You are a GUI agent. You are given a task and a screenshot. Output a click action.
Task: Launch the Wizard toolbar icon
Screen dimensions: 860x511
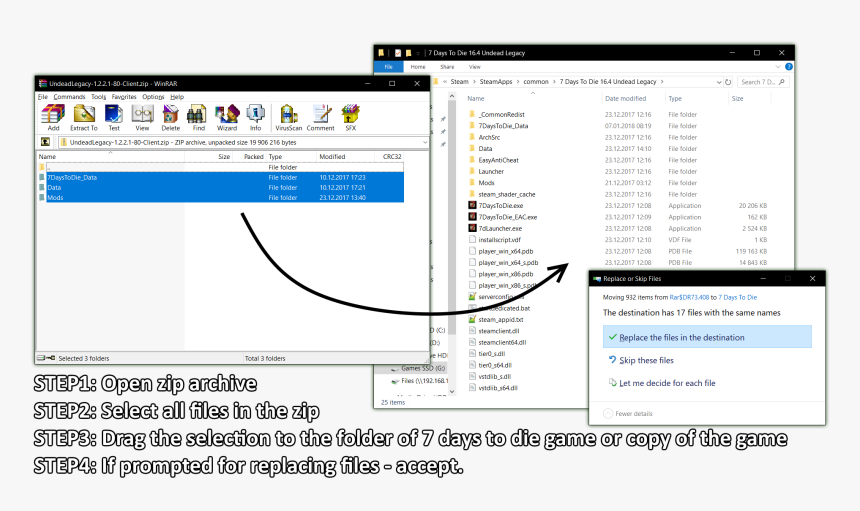point(227,117)
